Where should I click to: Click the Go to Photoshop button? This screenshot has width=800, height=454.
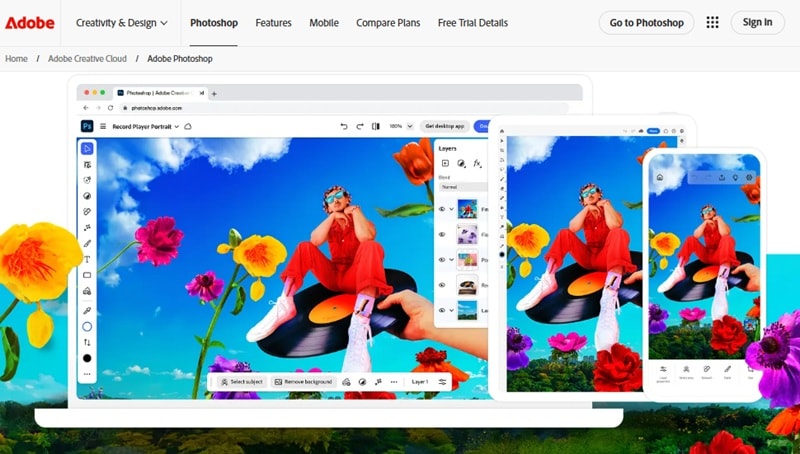(x=646, y=23)
